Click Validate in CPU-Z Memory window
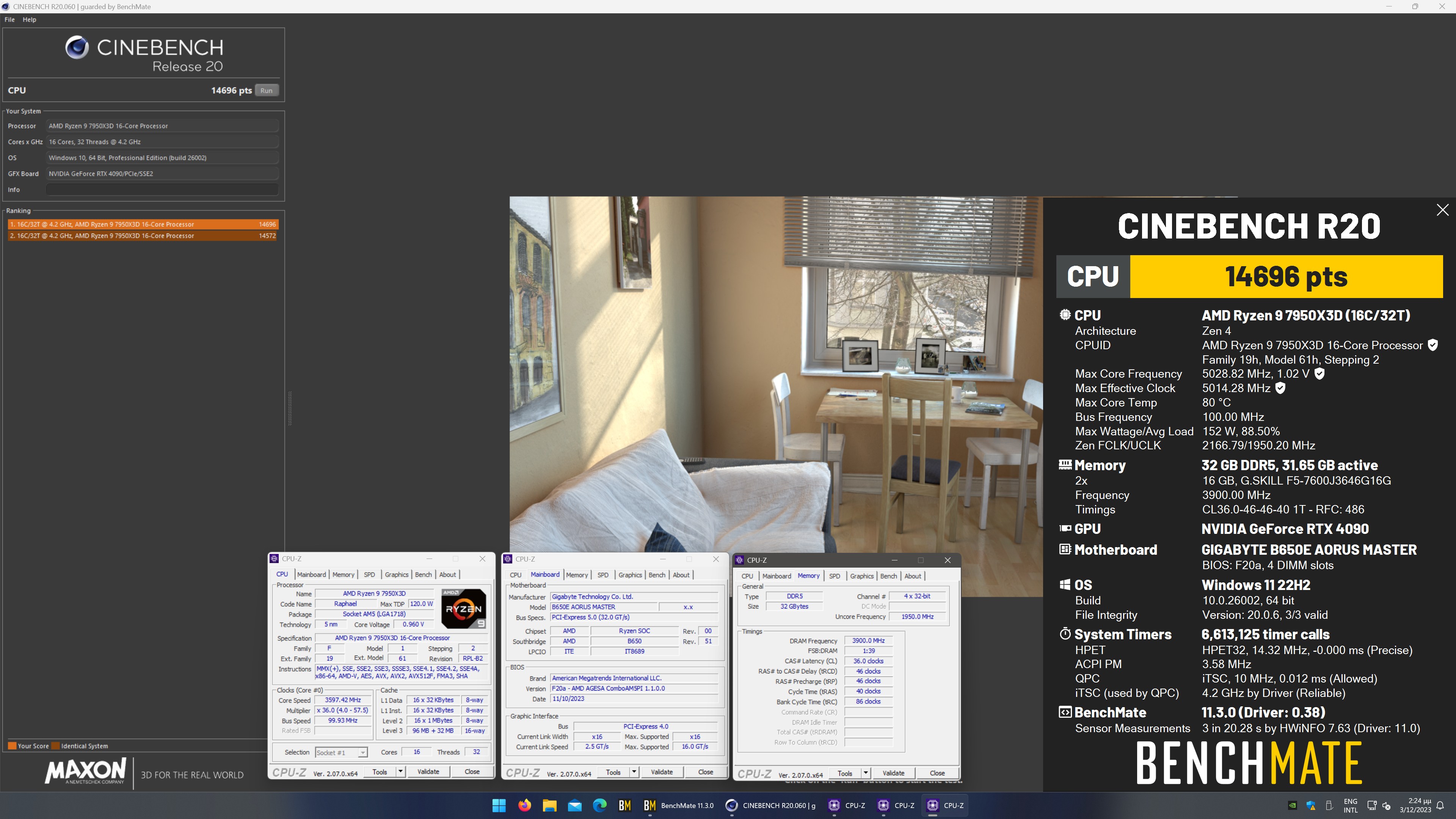The height and width of the screenshot is (819, 1456). tap(893, 773)
